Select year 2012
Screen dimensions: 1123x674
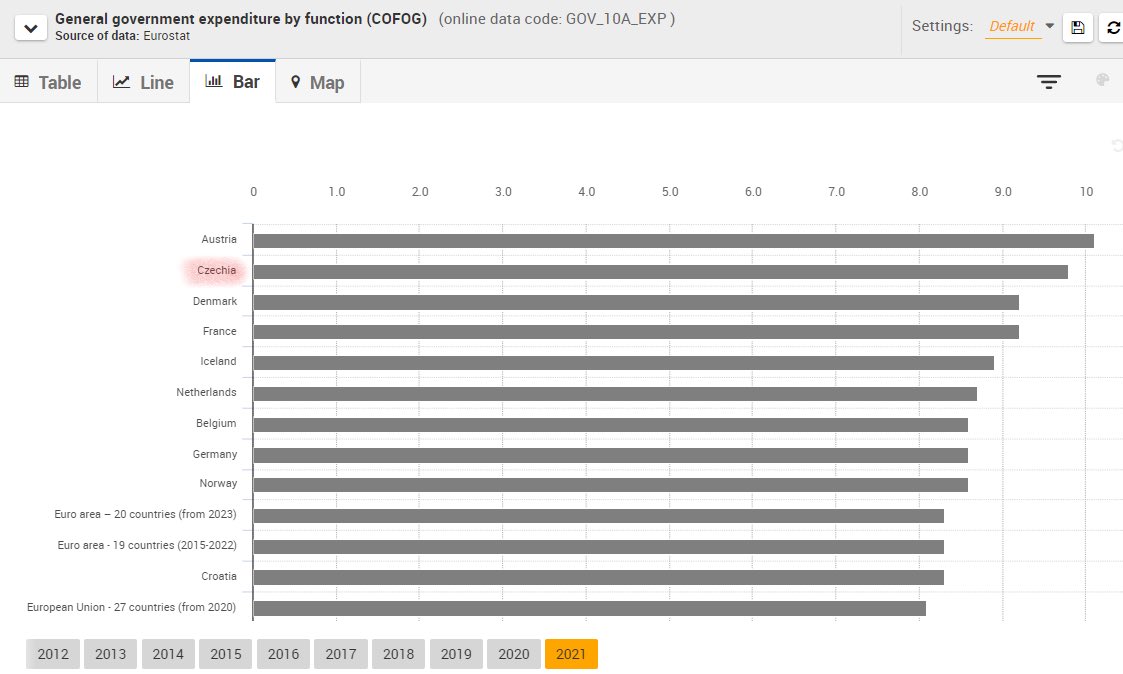pos(53,654)
